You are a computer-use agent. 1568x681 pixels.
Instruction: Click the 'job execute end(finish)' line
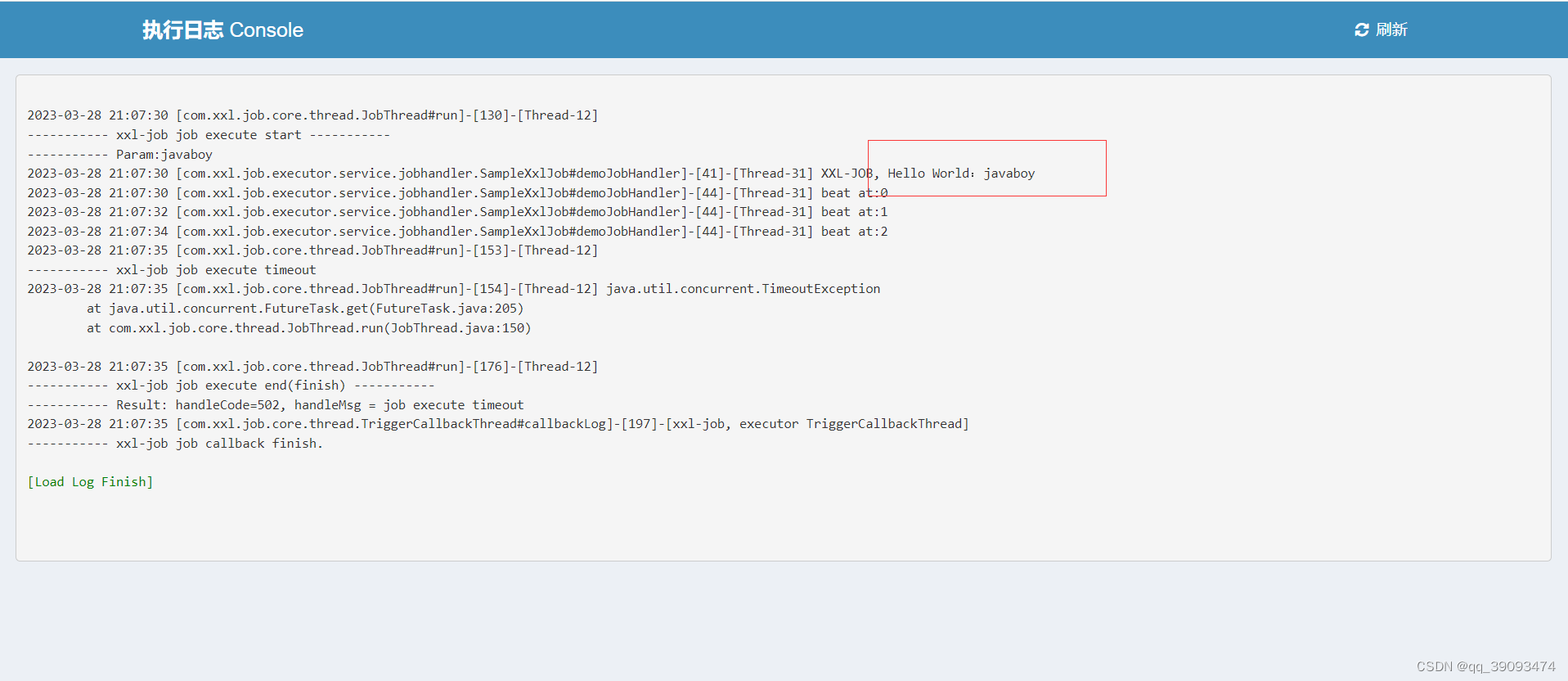point(231,386)
